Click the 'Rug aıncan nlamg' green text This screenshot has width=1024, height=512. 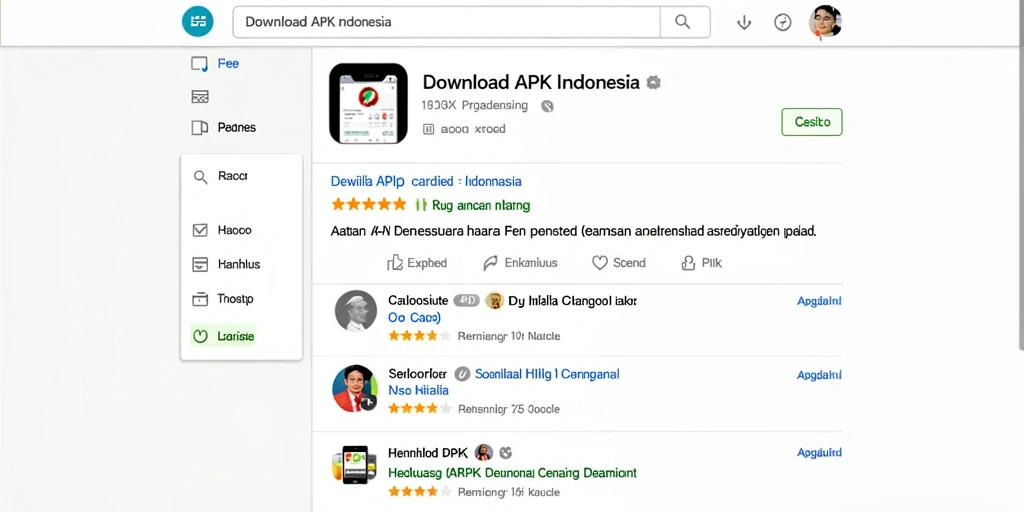coord(481,206)
